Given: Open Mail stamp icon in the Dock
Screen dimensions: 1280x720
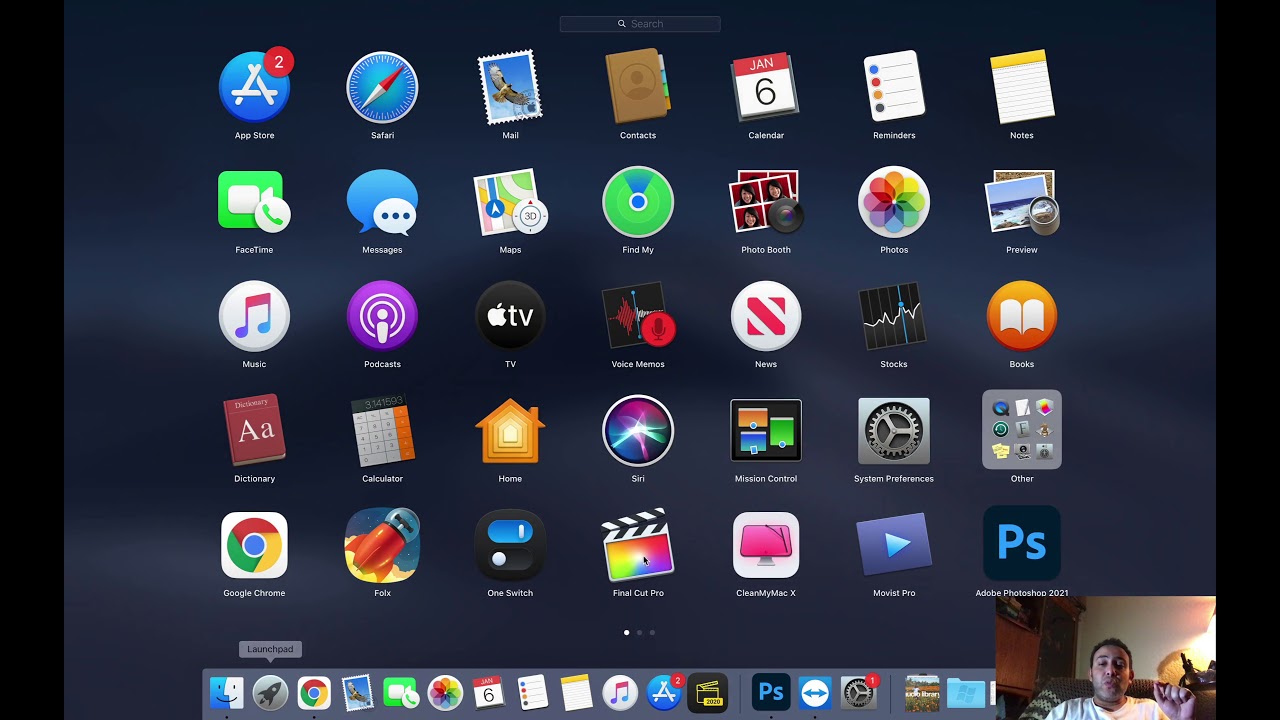Looking at the screenshot, I should pyautogui.click(x=357, y=693).
